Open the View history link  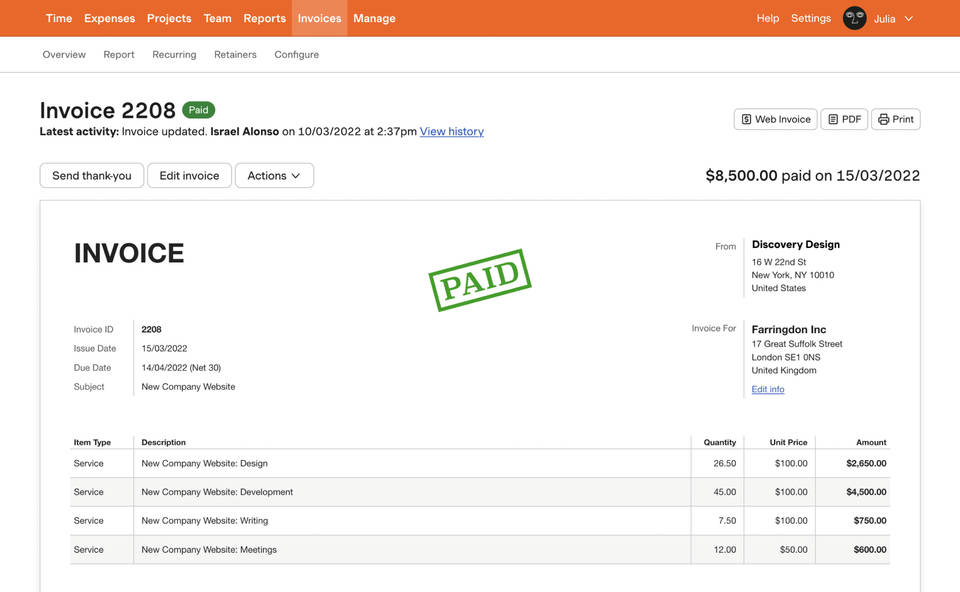[451, 131]
